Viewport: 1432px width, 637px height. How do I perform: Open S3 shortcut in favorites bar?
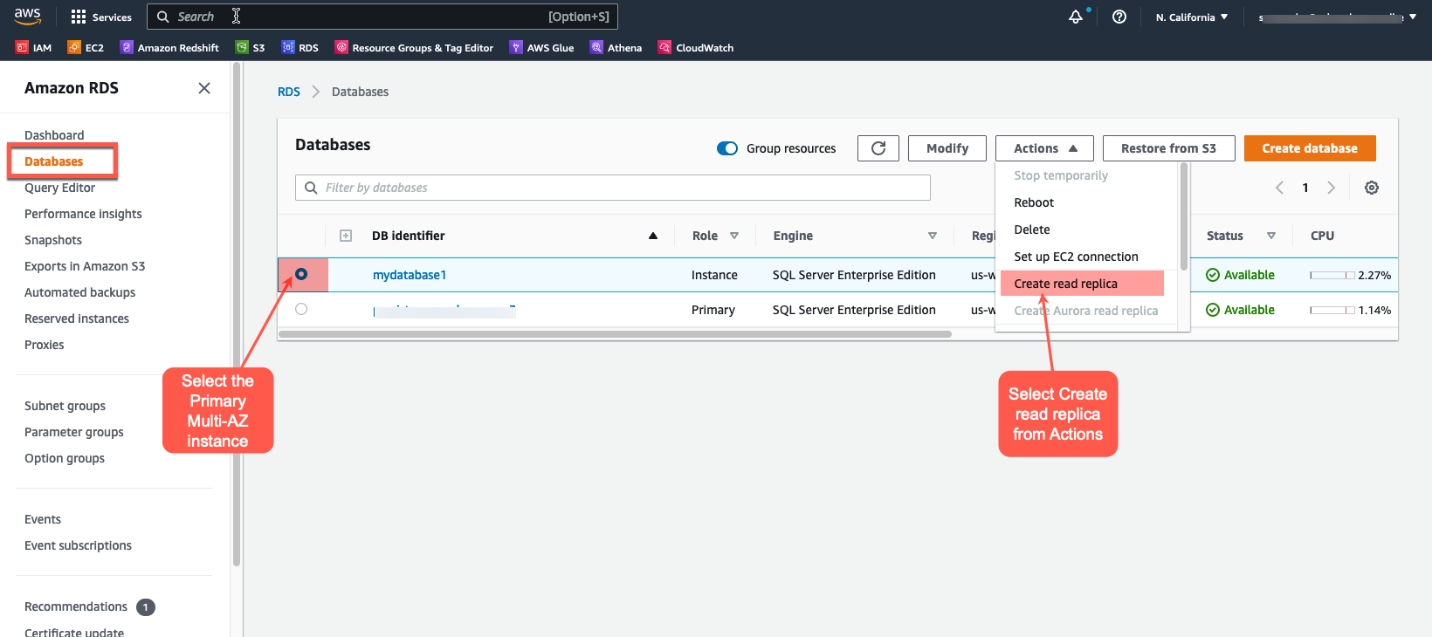point(250,47)
